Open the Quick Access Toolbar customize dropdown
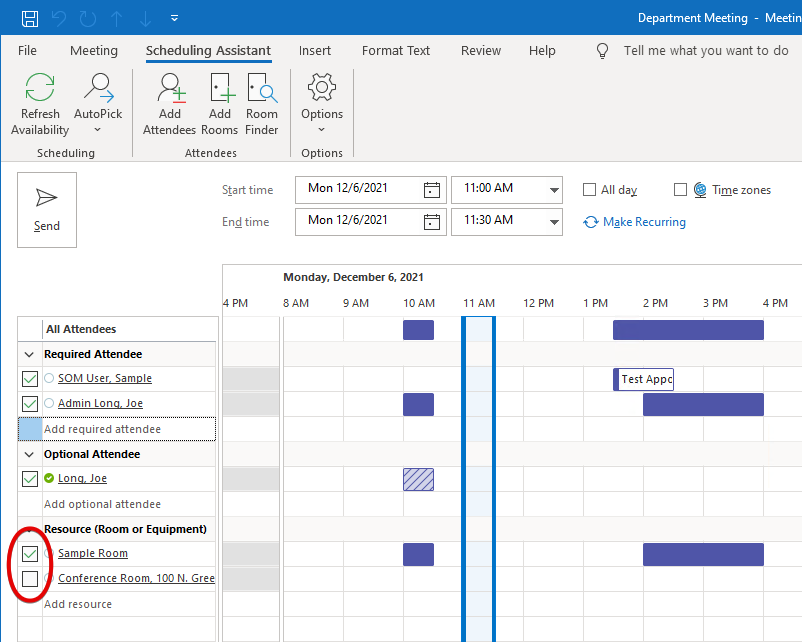802x642 pixels. pyautogui.click(x=175, y=18)
